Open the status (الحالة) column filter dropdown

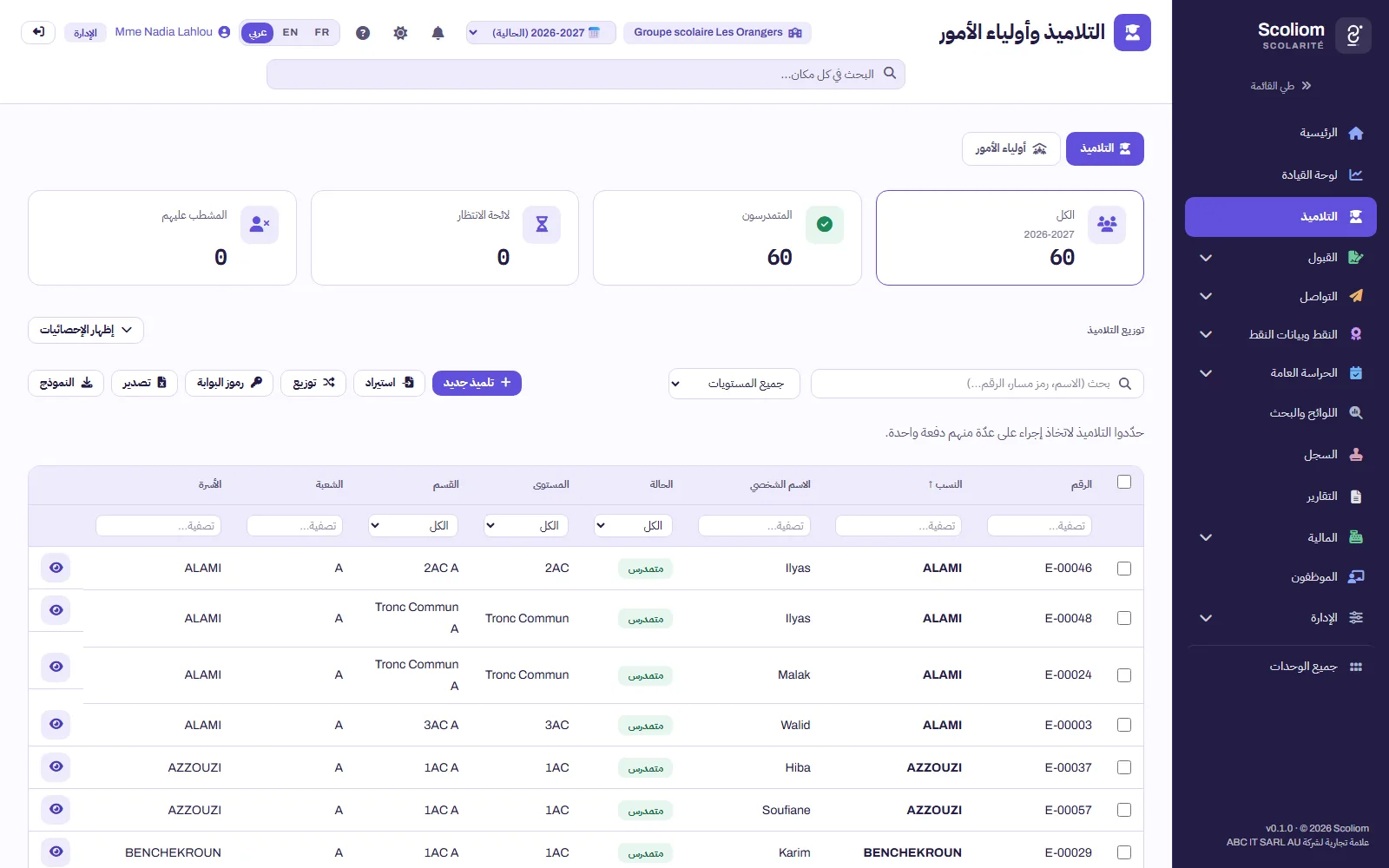(x=634, y=525)
